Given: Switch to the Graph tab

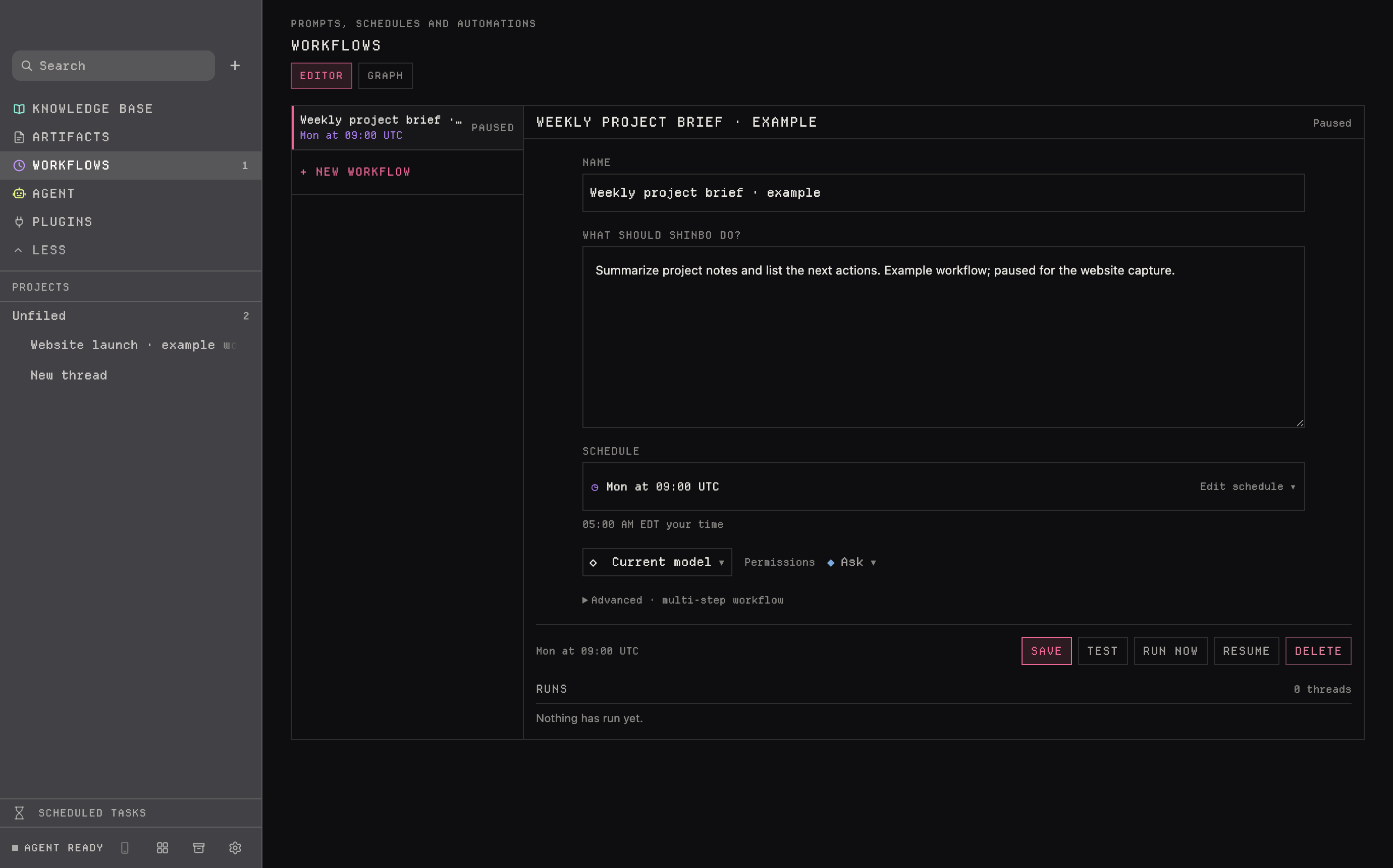Looking at the screenshot, I should 385,76.
